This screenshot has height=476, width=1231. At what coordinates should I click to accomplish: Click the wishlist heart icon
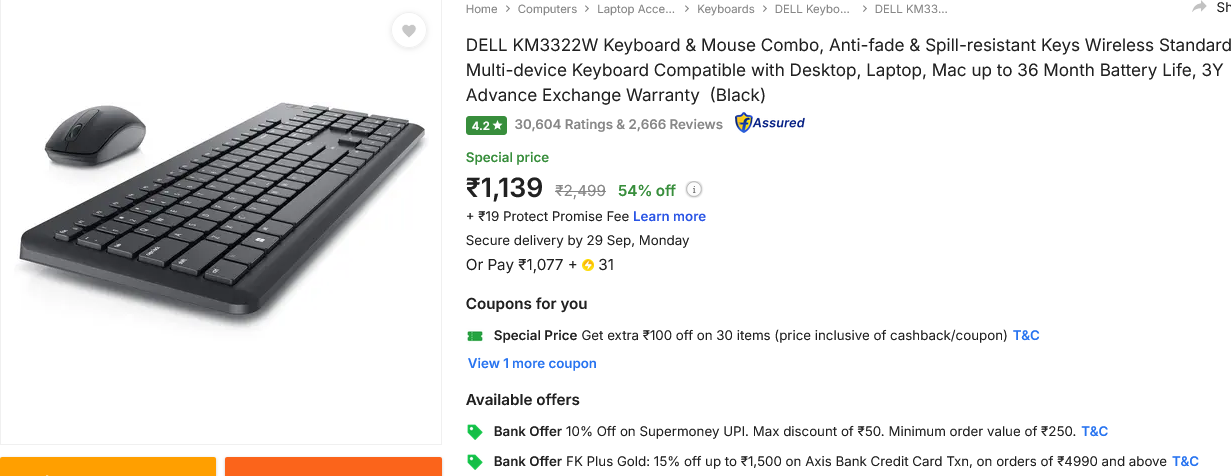(408, 31)
